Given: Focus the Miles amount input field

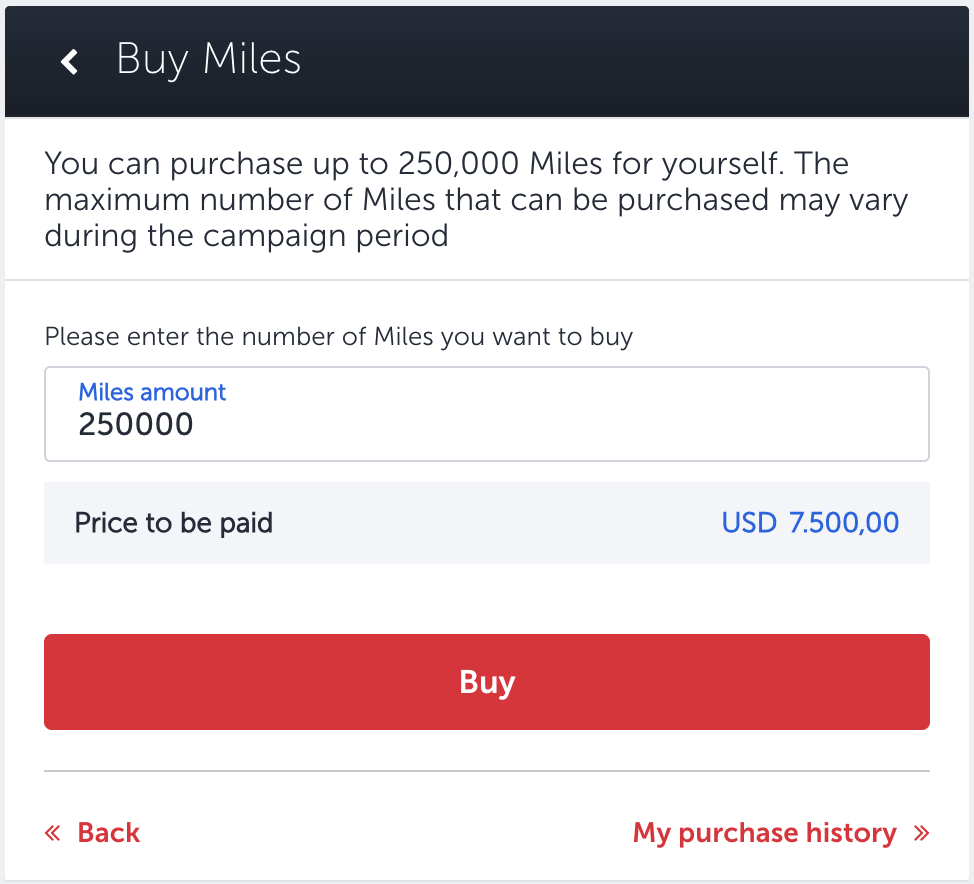Looking at the screenshot, I should [x=486, y=414].
